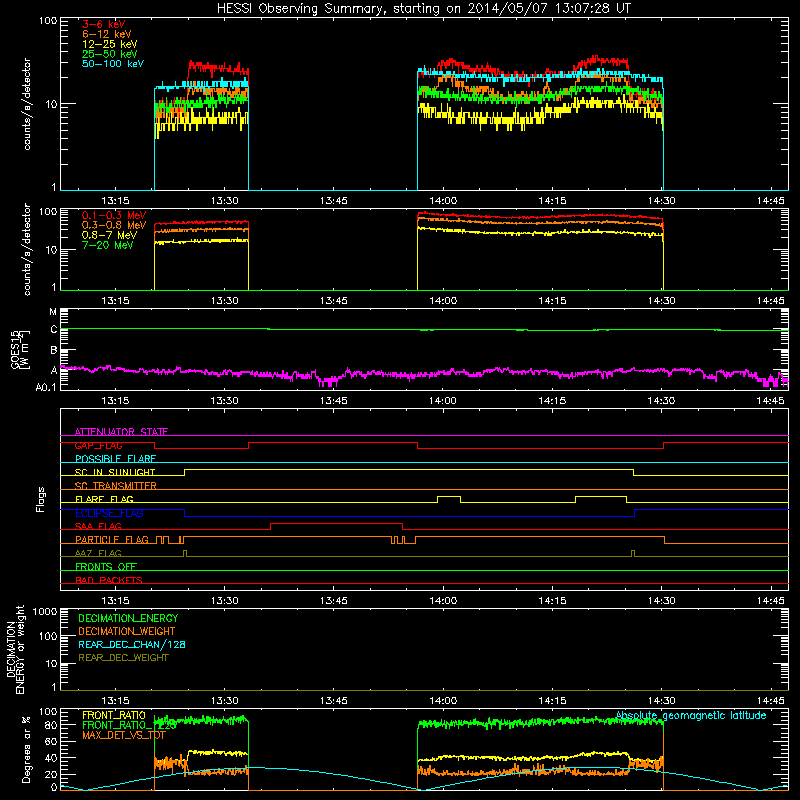Pick the SC_TRANSMITTER label
The image size is (800, 800).
[115, 486]
